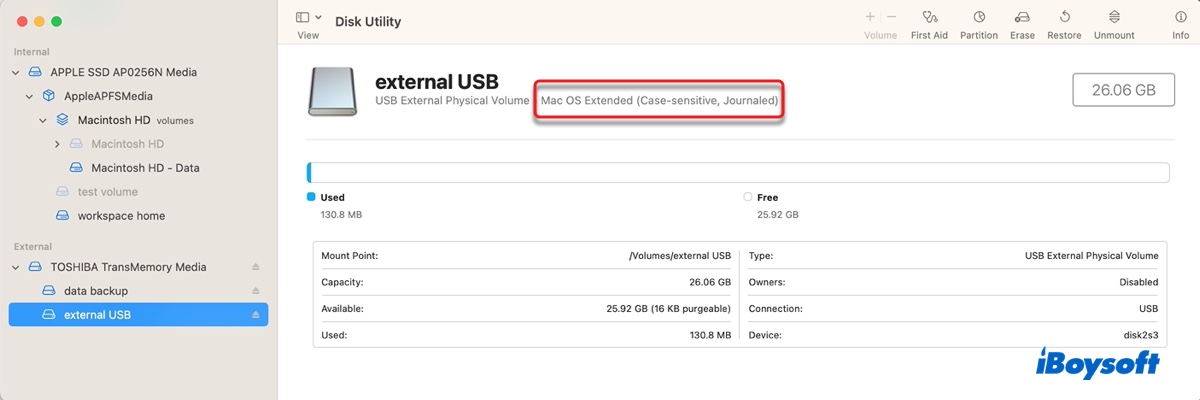Screen dimensions: 1200x400
Task: Open the Info panel
Action: (x=1180, y=17)
